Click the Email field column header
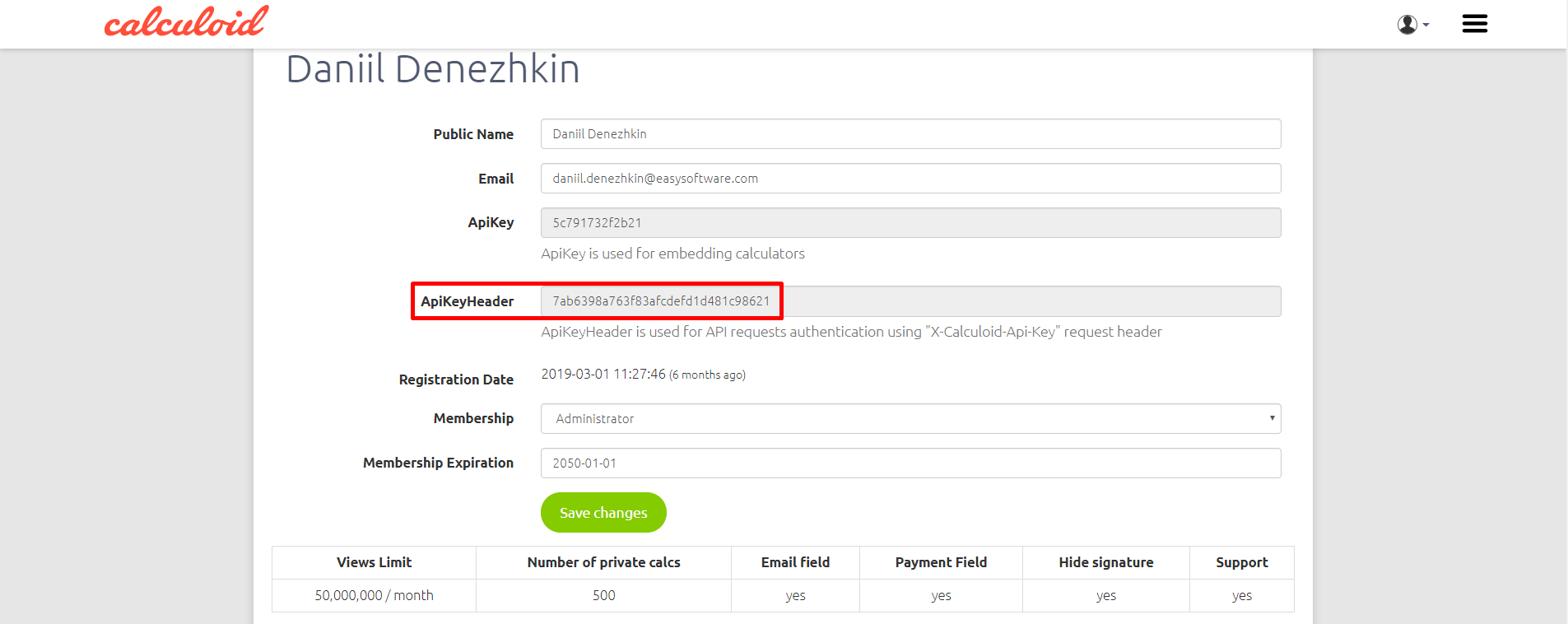 (795, 563)
